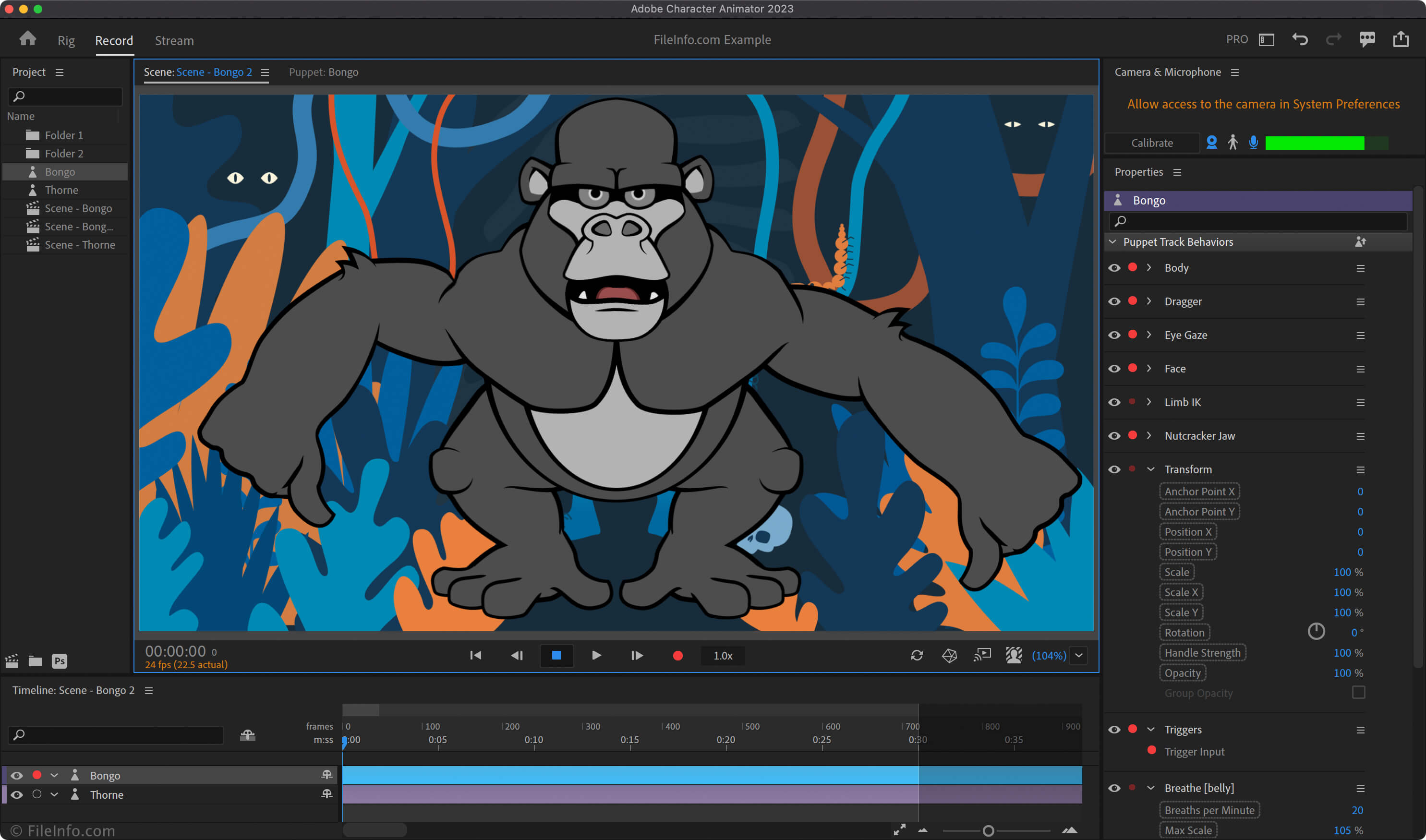Screen dimensions: 1426x840
Task: Expand the Limb IK behavior settings
Action: click(x=1149, y=402)
